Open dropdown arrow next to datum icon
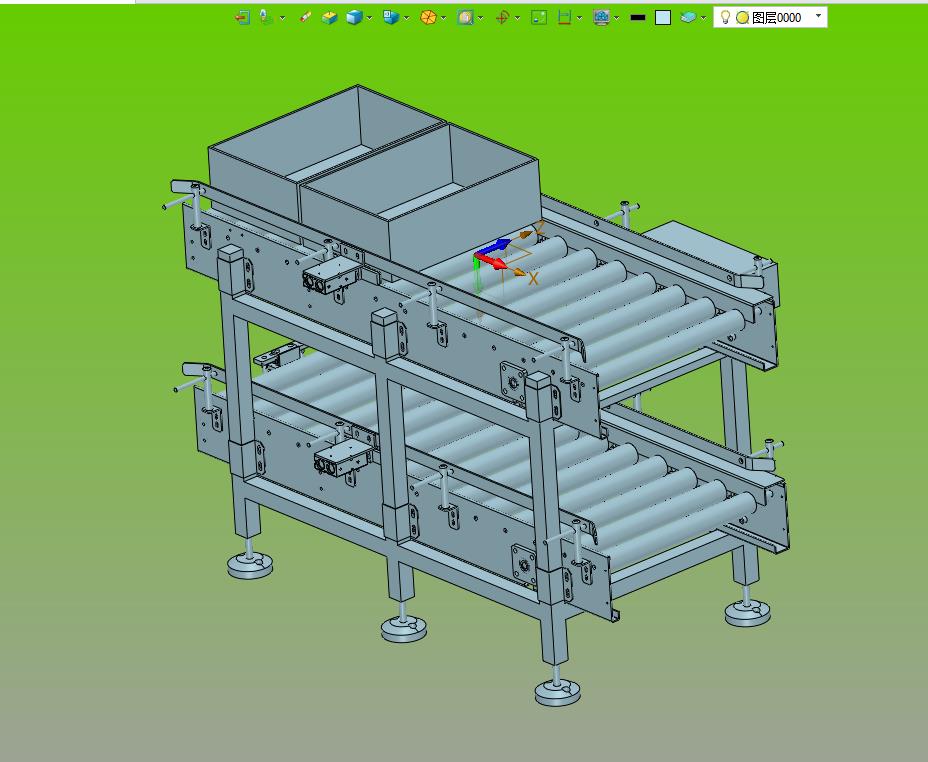This screenshot has height=762, width=928. point(282,18)
